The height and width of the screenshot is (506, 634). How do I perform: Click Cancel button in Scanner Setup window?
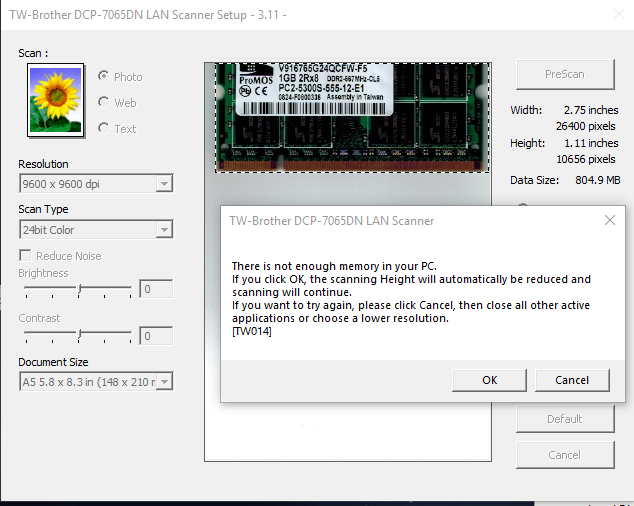click(x=565, y=455)
